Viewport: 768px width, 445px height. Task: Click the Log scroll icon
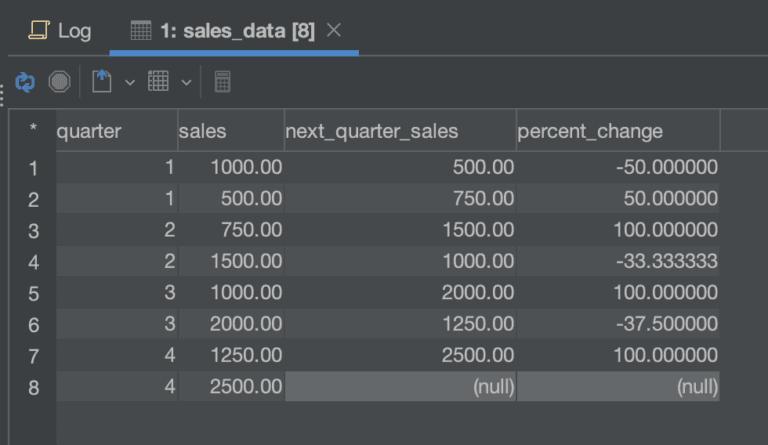(x=39, y=30)
